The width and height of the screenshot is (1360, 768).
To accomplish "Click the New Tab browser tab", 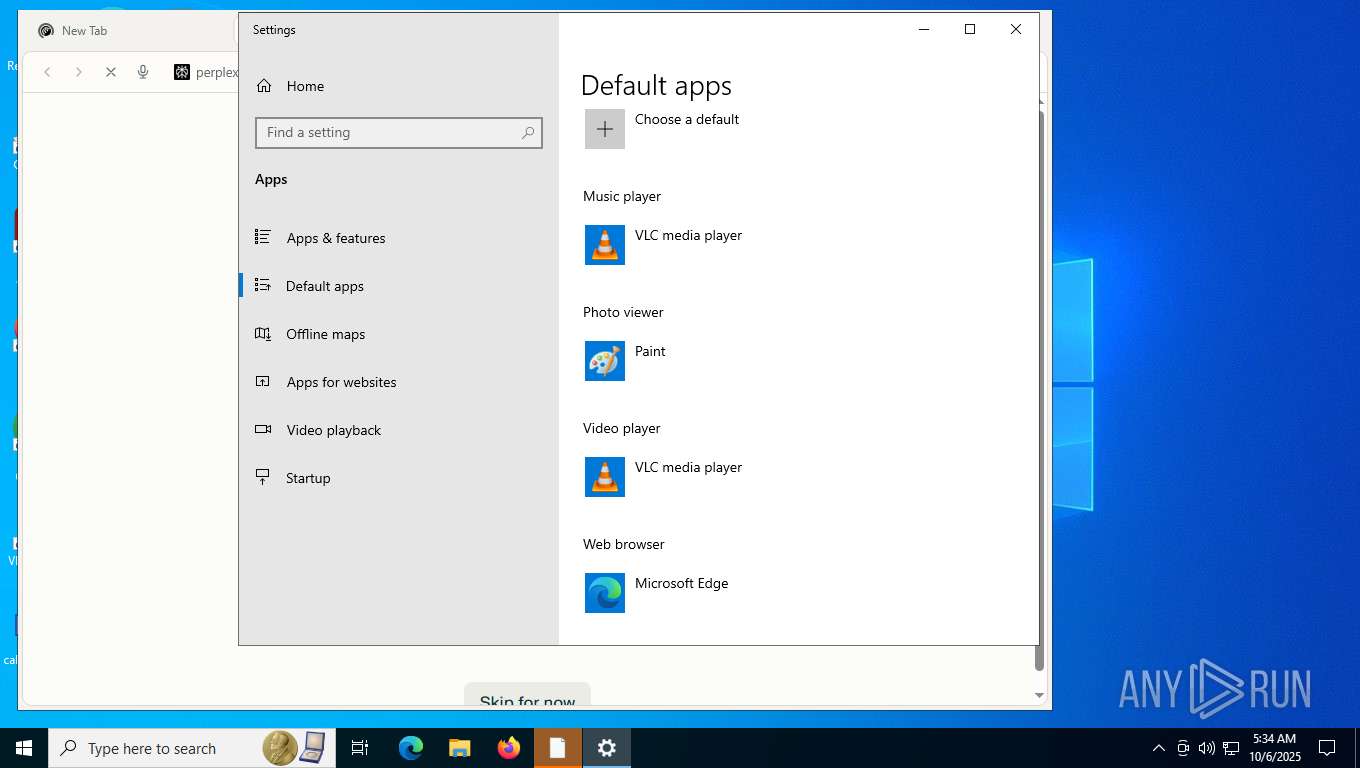I will tap(84, 31).
